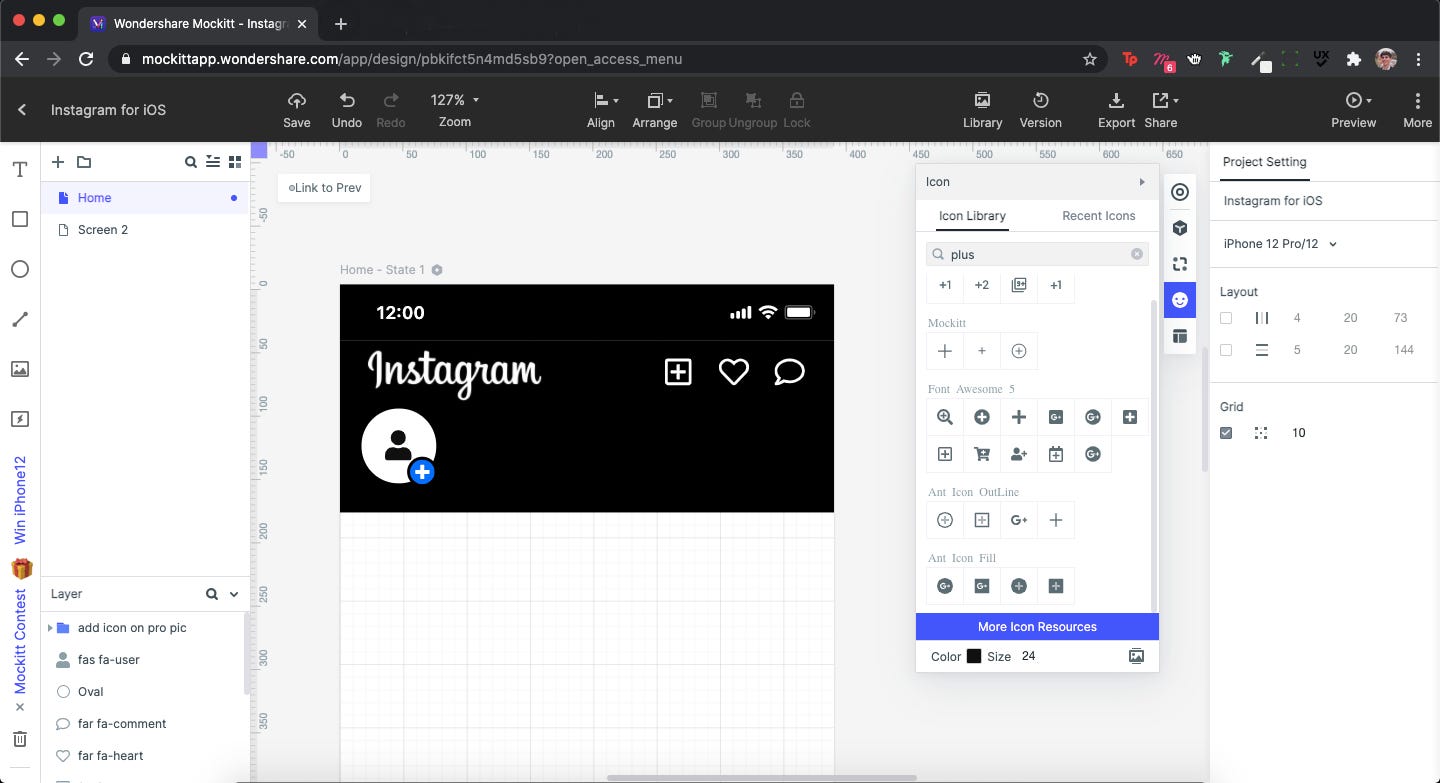The height and width of the screenshot is (783, 1440).
Task: Switch pages panel to thumbnail grid view
Action: 235,162
